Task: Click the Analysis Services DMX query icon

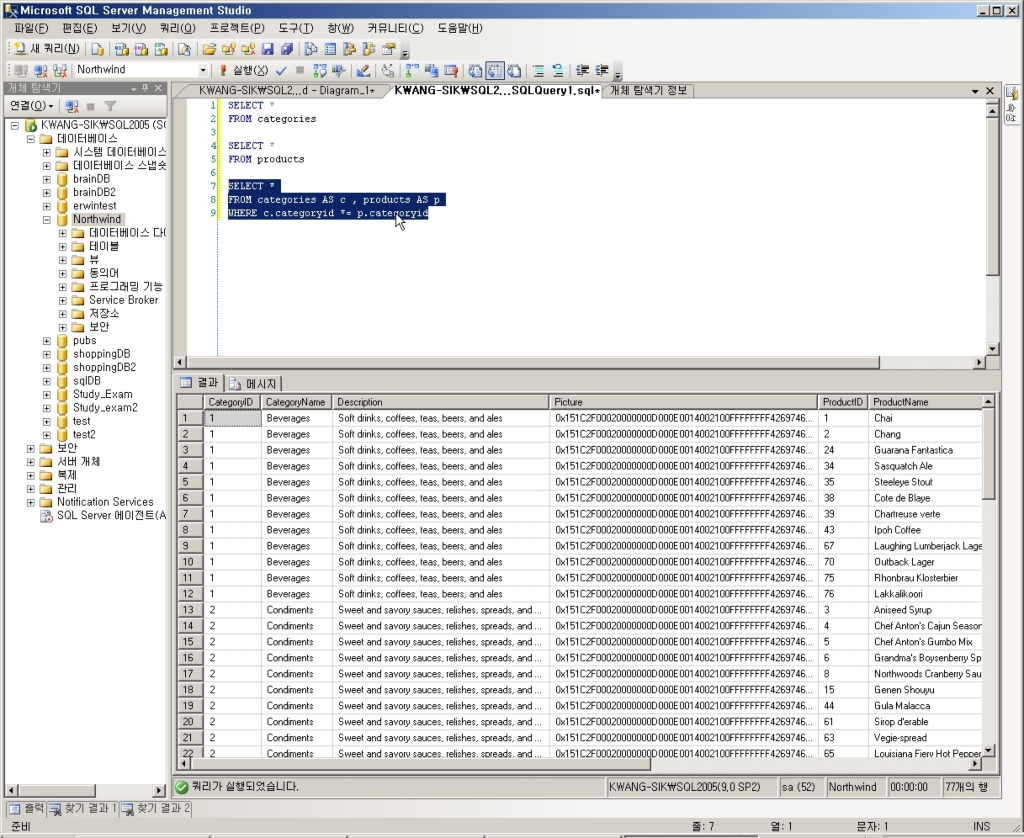Action: coord(141,49)
